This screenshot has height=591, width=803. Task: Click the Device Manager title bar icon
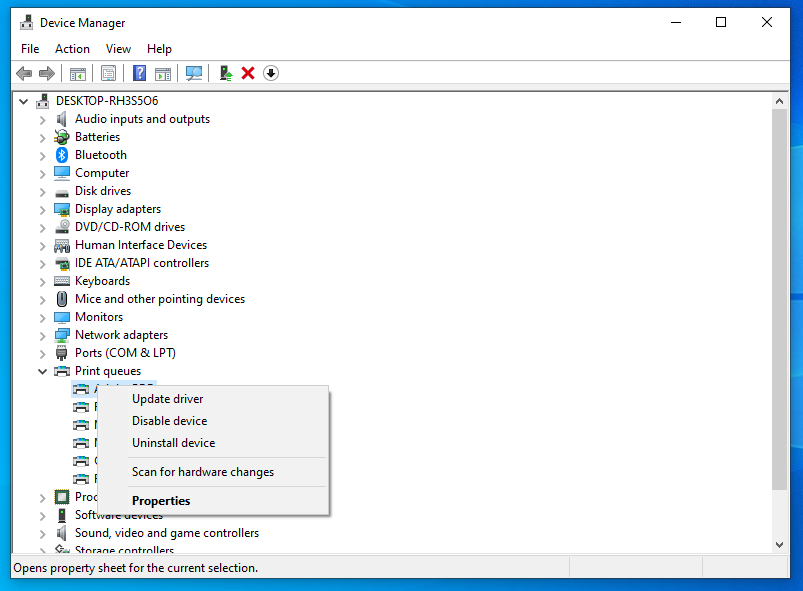[x=27, y=23]
